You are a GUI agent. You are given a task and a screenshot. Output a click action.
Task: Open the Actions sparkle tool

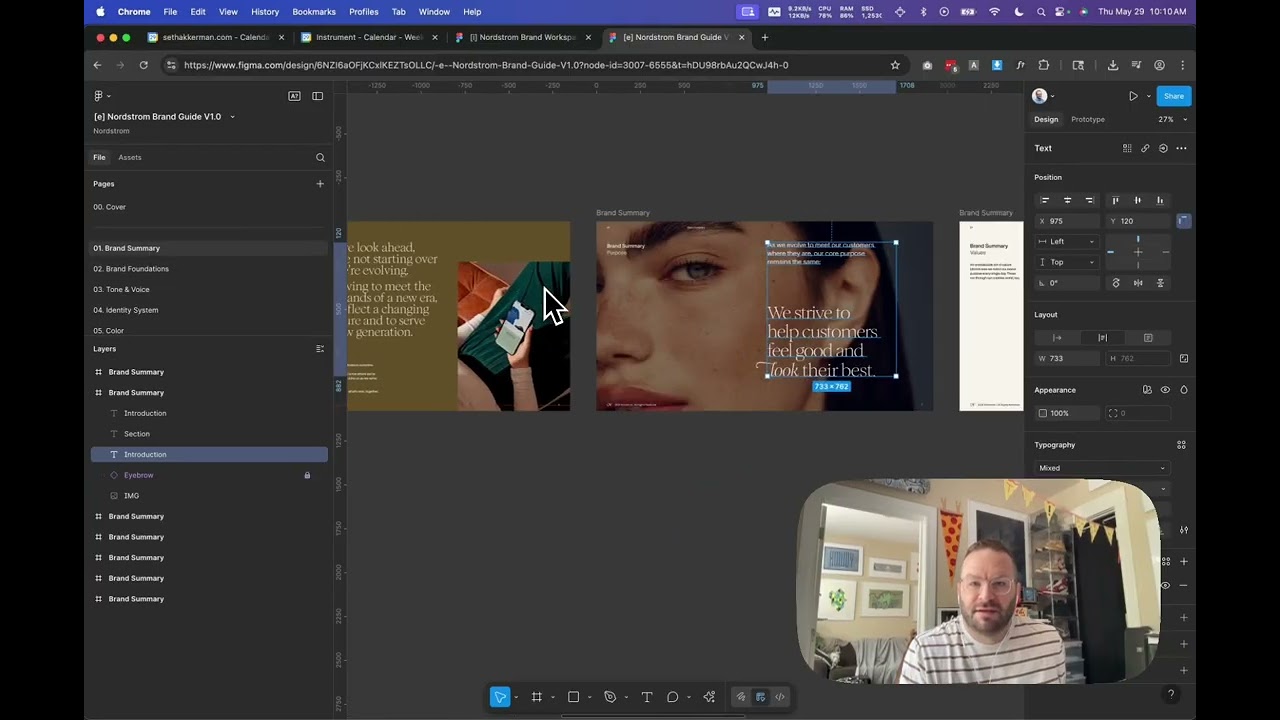[x=709, y=697]
